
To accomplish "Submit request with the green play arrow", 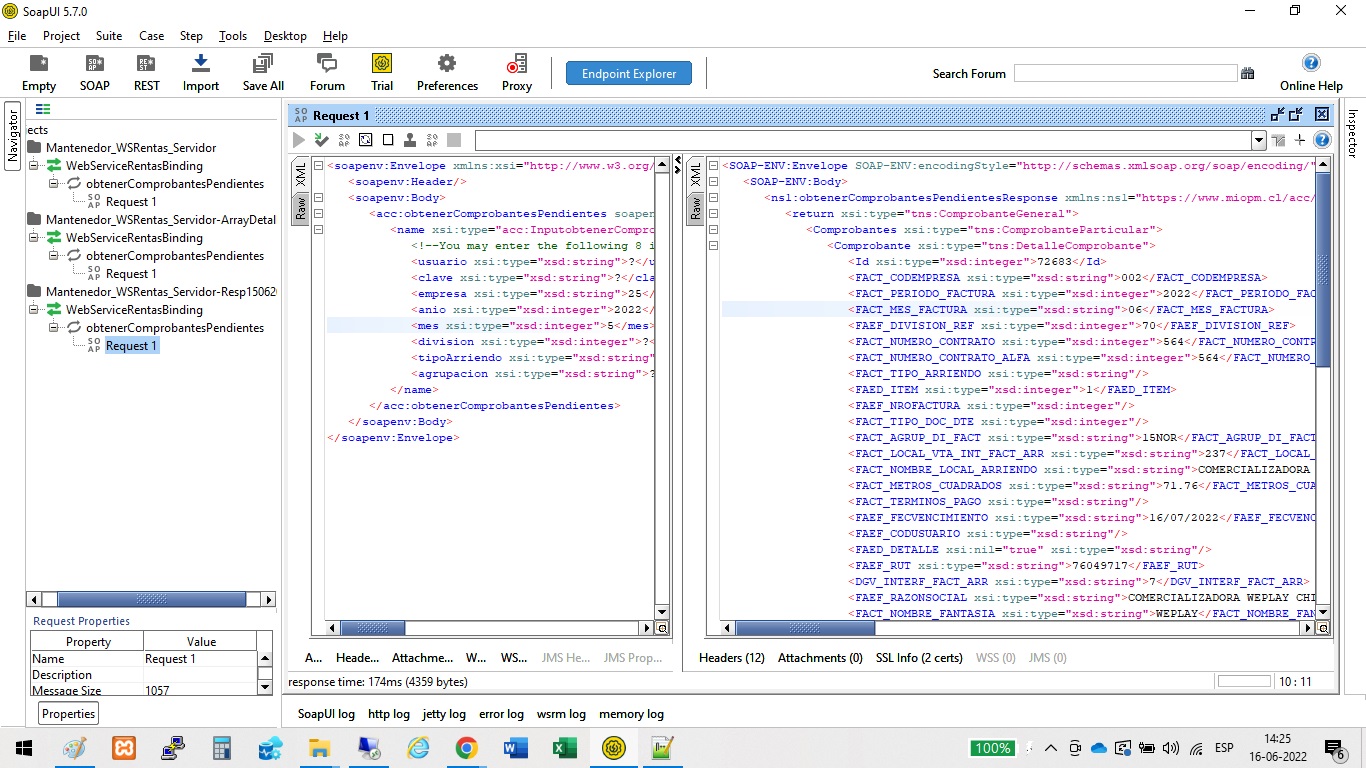I will pyautogui.click(x=298, y=140).
